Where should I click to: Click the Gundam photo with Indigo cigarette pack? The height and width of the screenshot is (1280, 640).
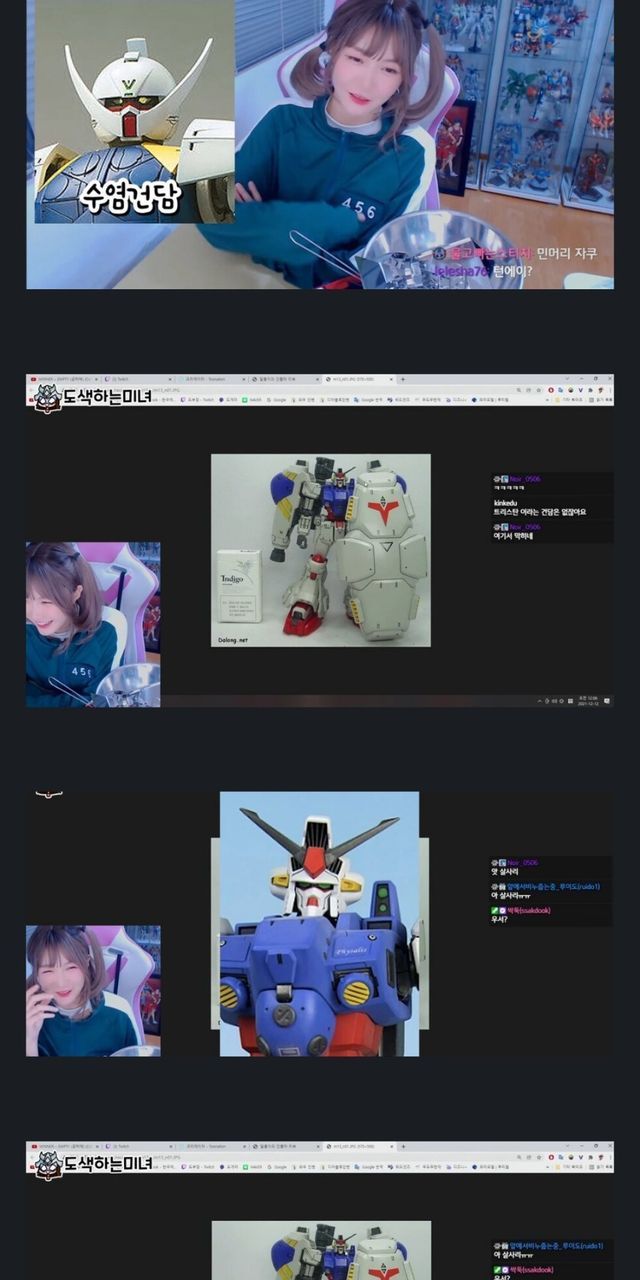click(320, 550)
